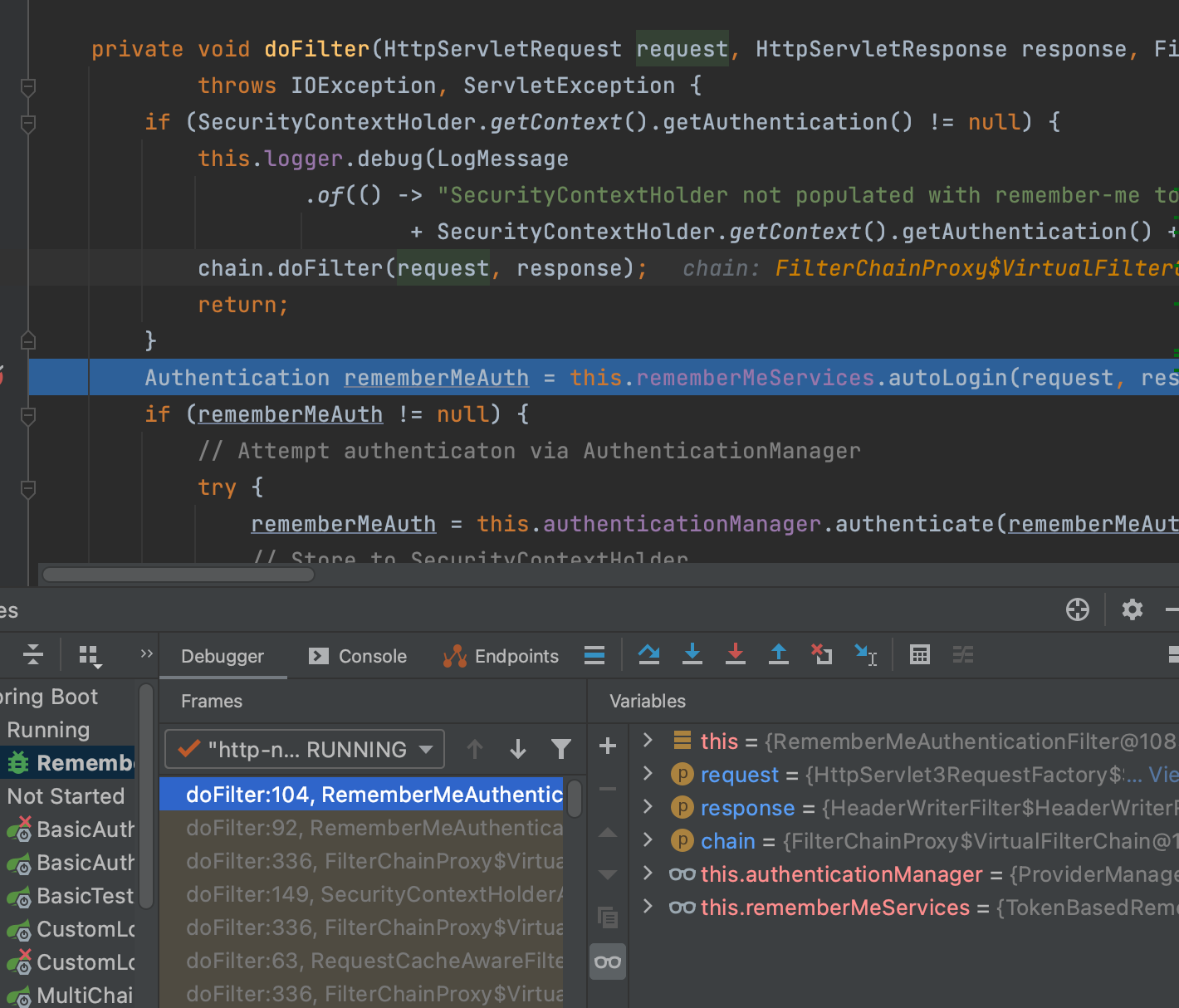This screenshot has width=1179, height=1008.
Task: Click the next frame down arrow
Action: click(518, 749)
